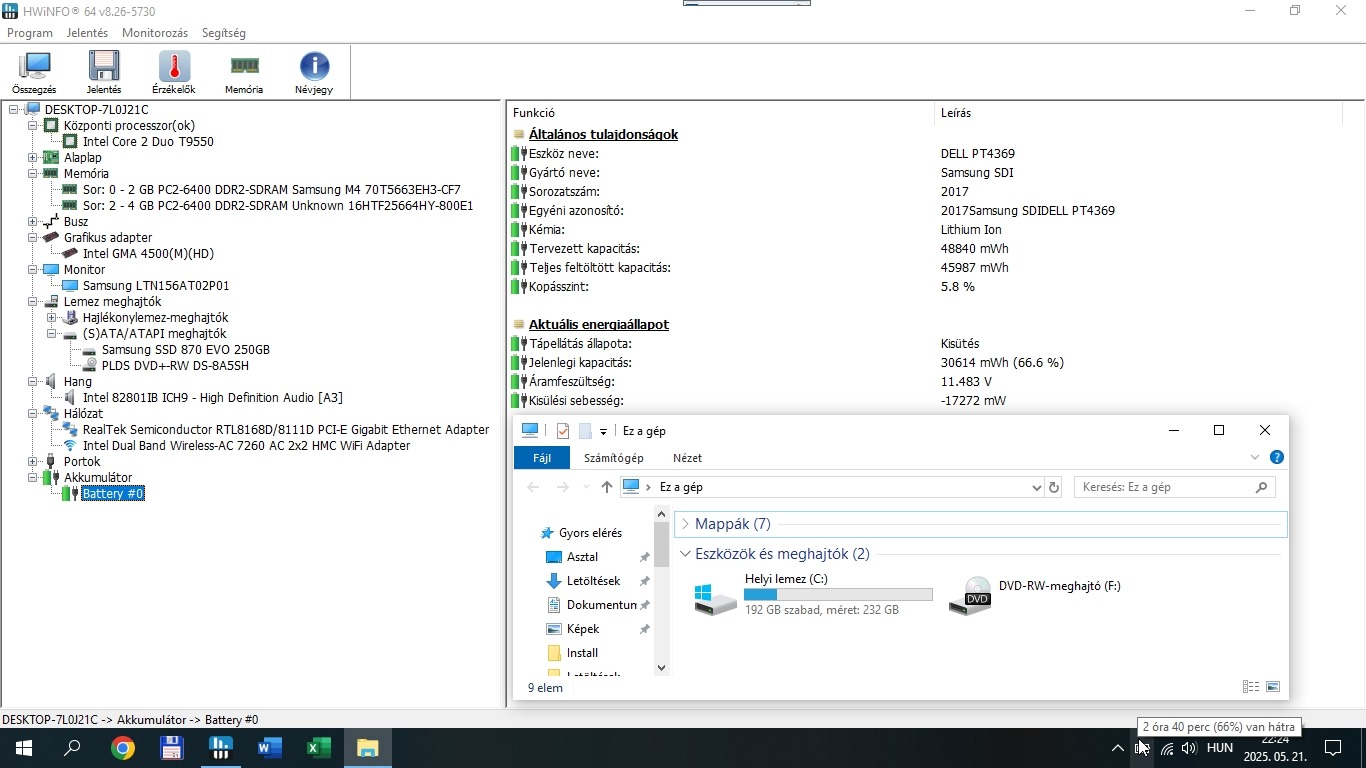This screenshot has width=1366, height=768.
Task: Select the Battery #0 tree item
Action: point(113,494)
